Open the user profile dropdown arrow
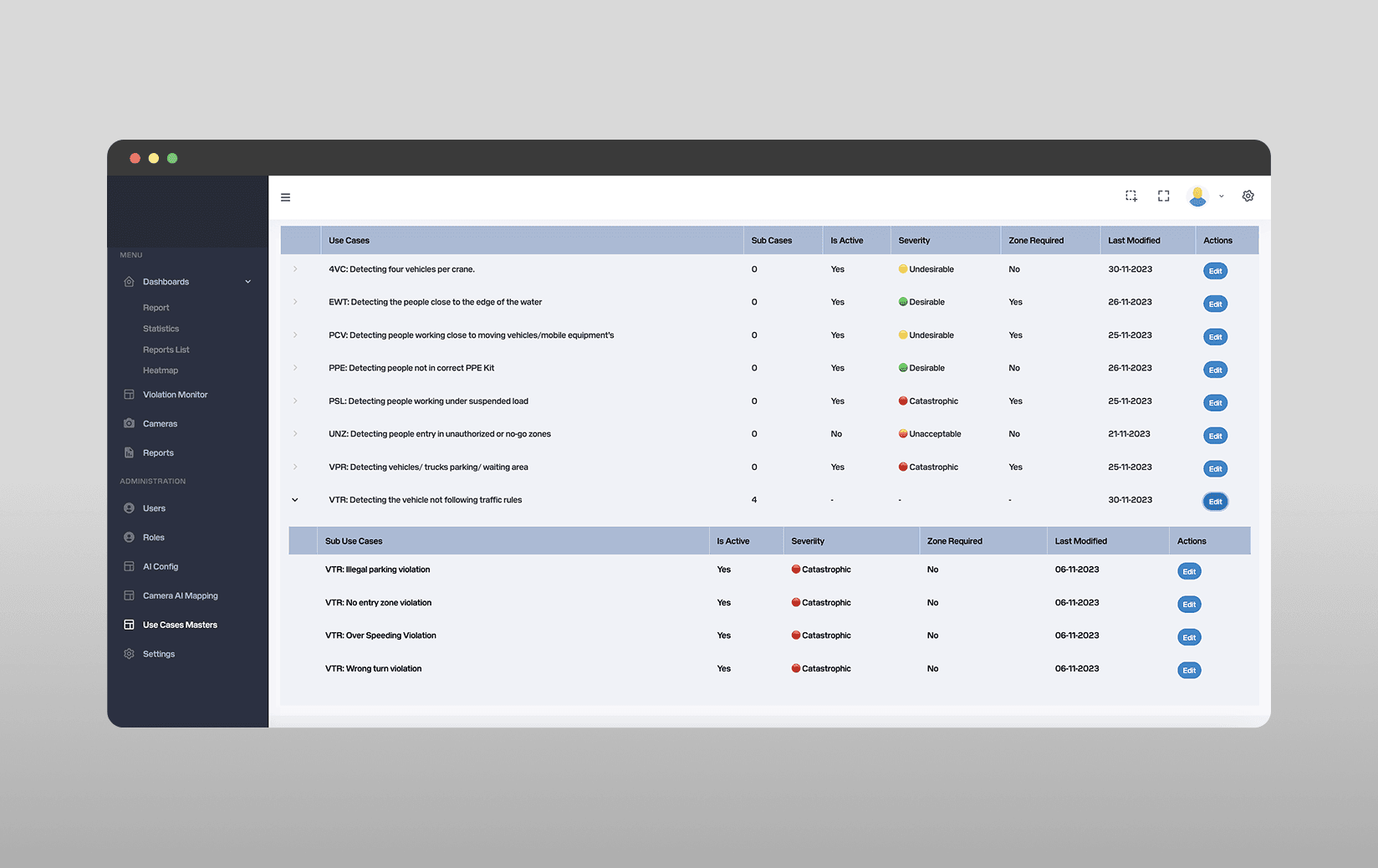This screenshot has width=1378, height=868. 1221,197
